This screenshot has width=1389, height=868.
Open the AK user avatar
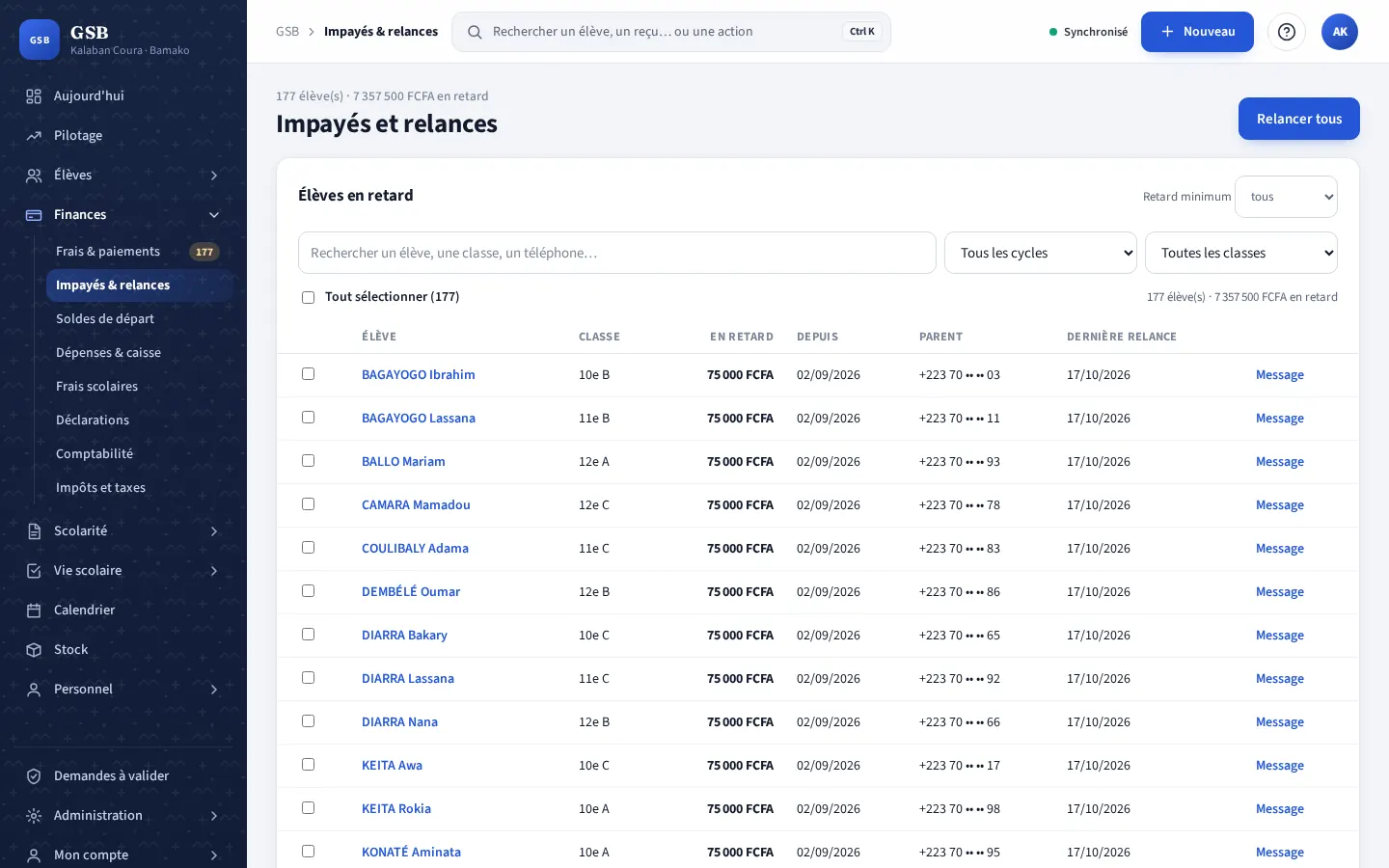pos(1340,32)
